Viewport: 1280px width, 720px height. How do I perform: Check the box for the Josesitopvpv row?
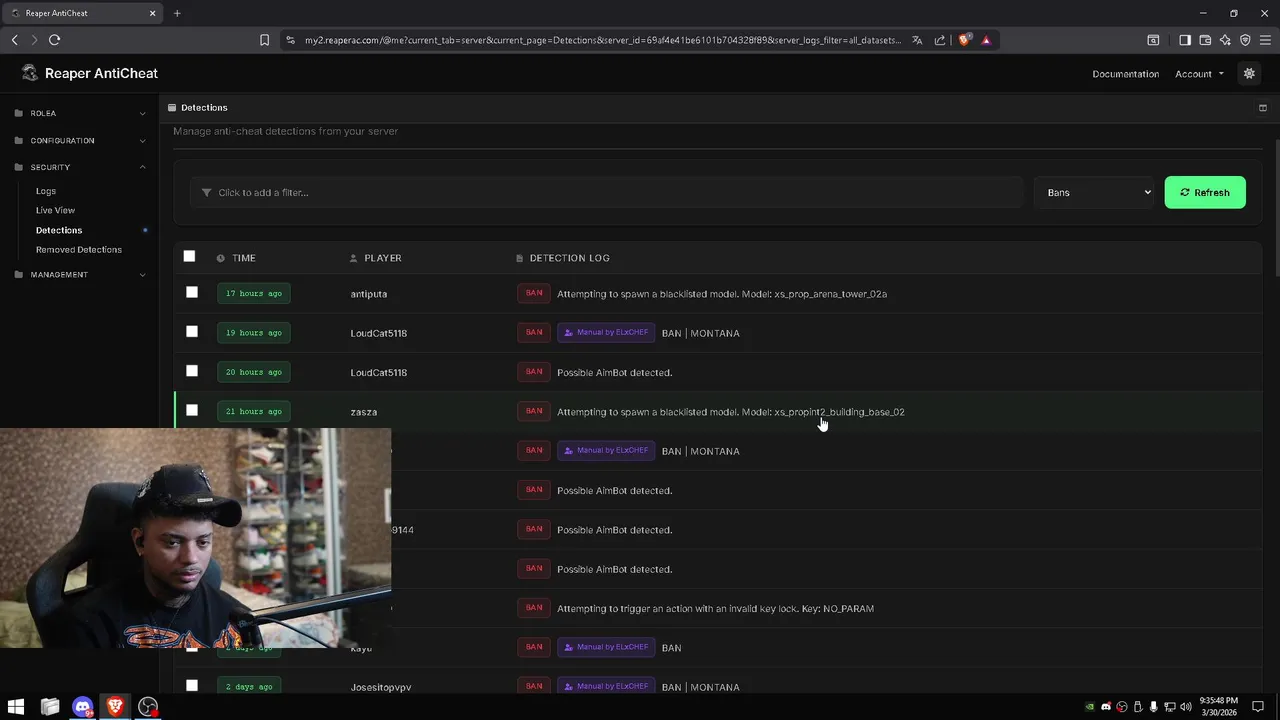pyautogui.click(x=192, y=685)
